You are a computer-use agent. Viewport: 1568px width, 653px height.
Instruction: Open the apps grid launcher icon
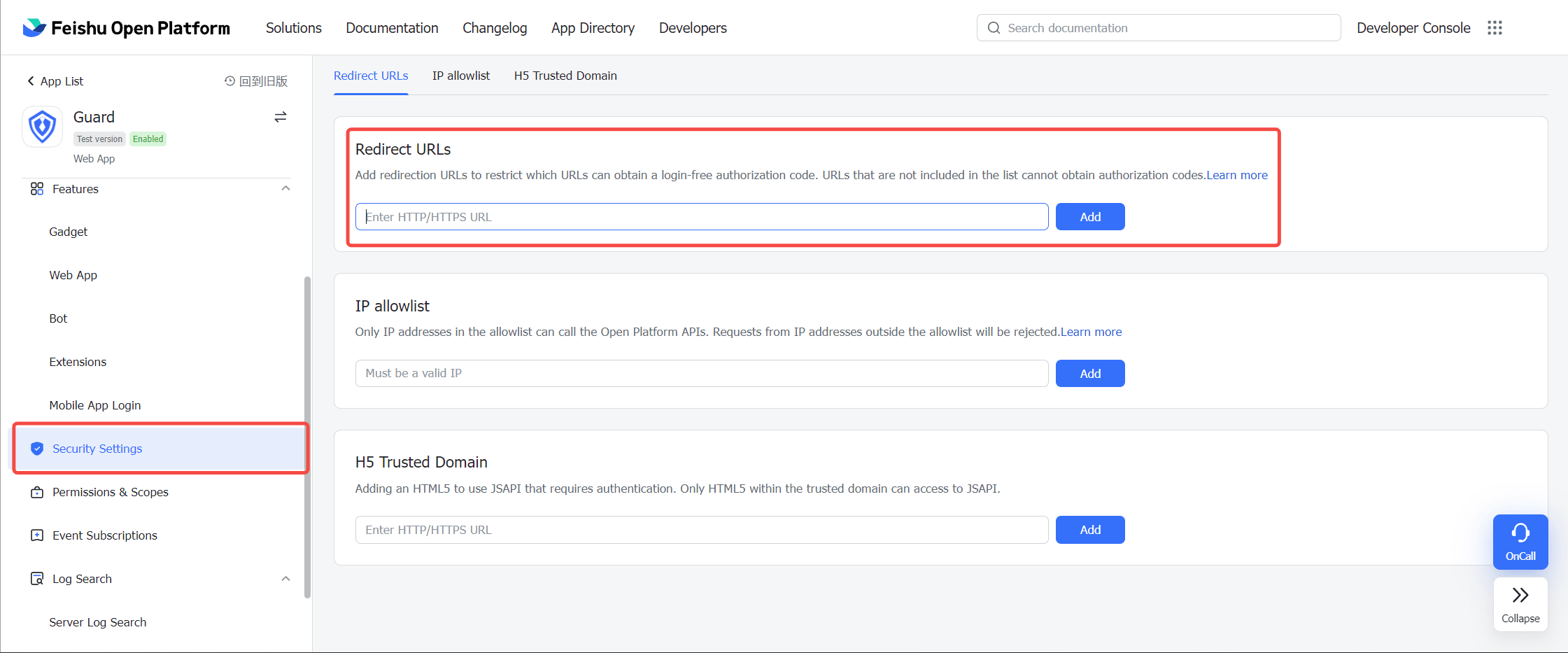click(1495, 28)
